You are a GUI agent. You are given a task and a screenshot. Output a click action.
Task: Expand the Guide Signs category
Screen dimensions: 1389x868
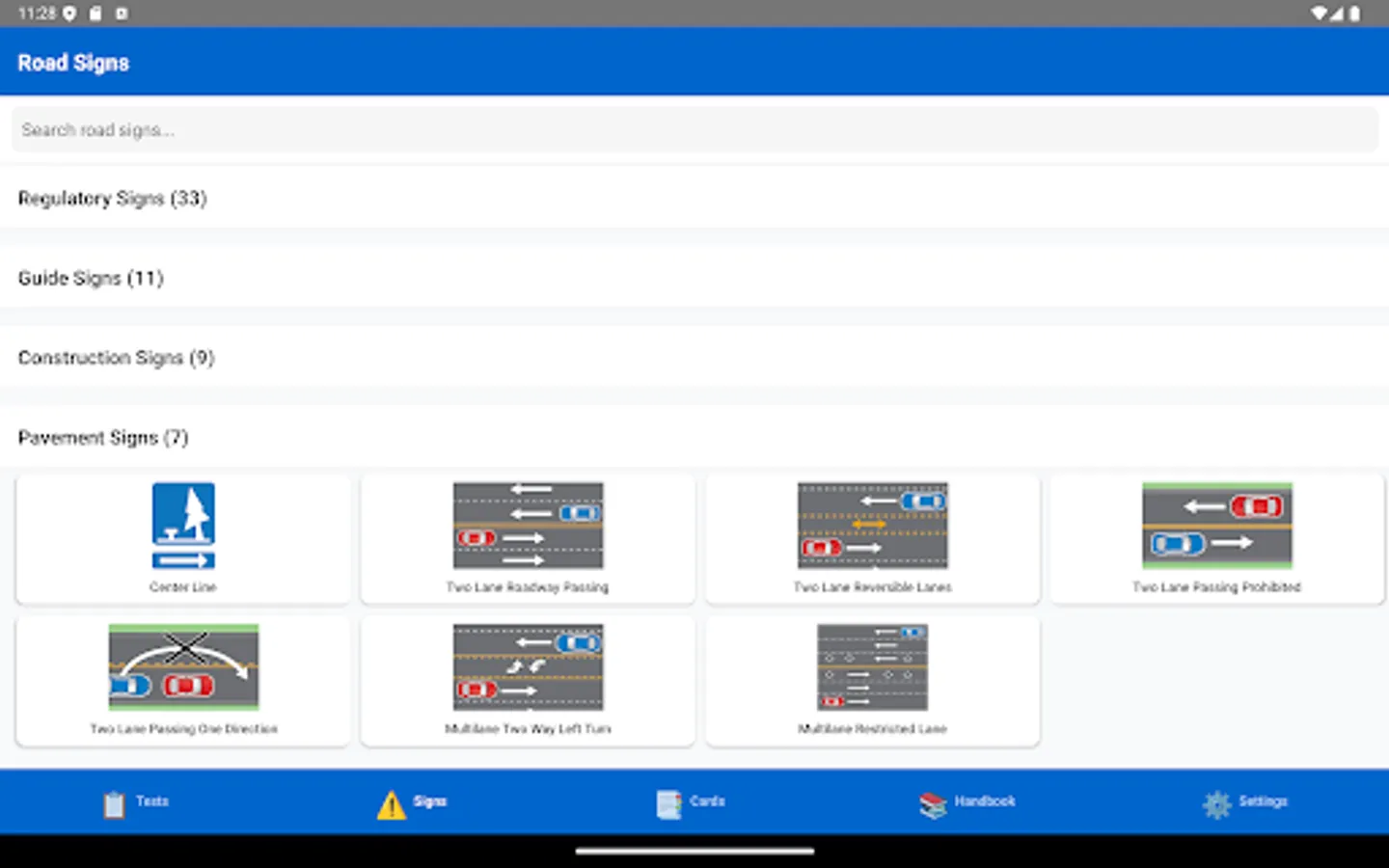[x=91, y=278]
